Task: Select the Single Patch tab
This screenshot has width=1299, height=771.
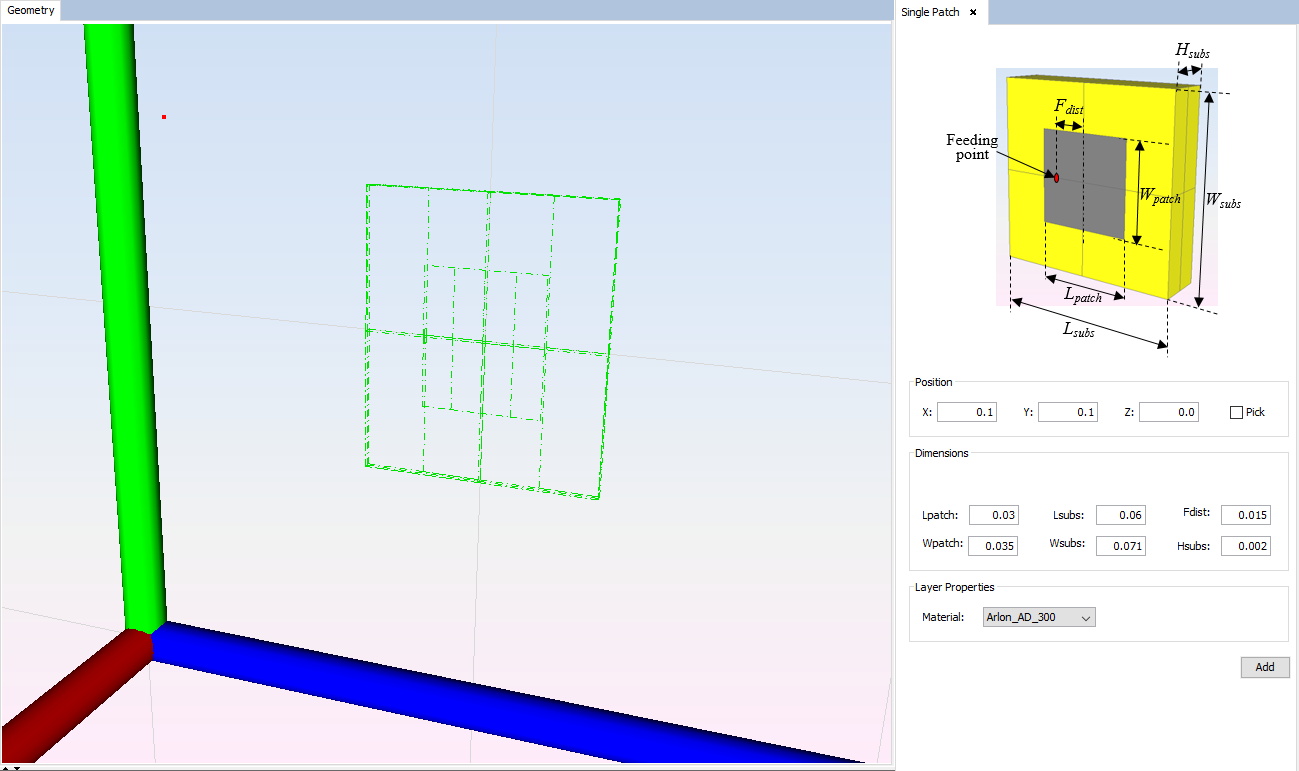Action: [x=930, y=12]
